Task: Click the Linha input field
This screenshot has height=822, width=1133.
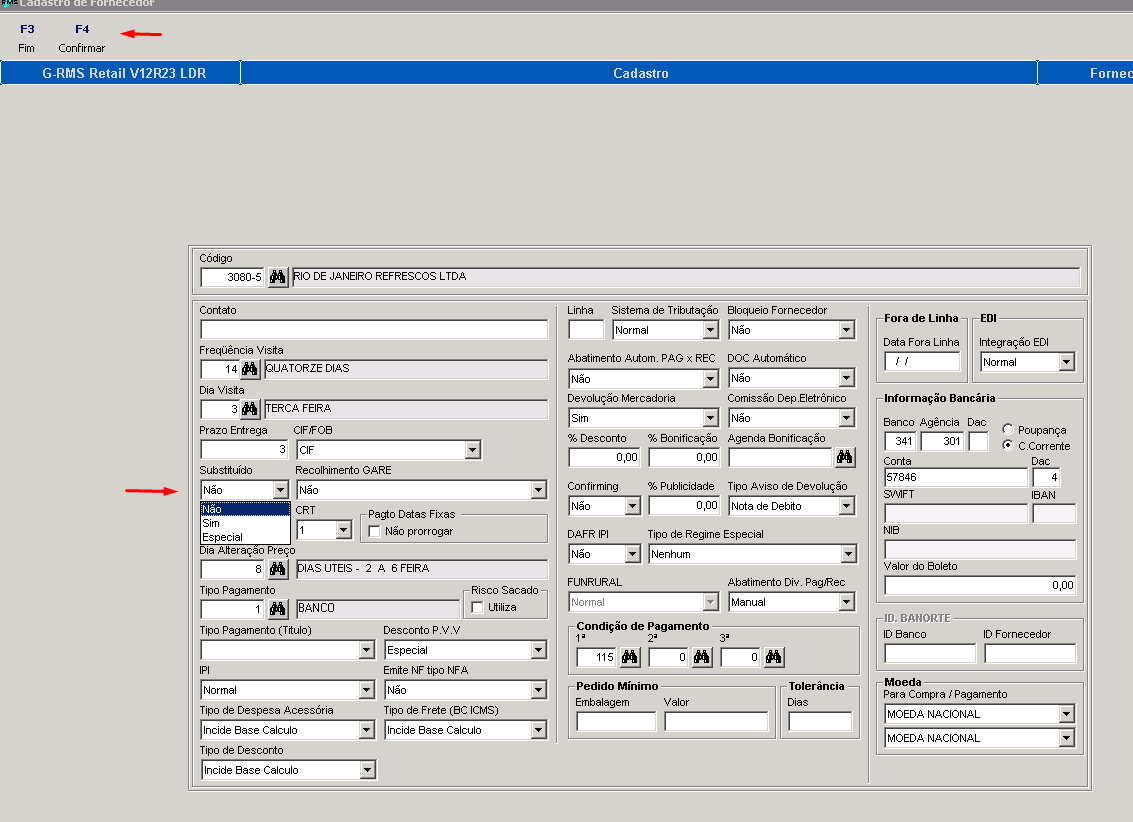Action: pyautogui.click(x=586, y=330)
